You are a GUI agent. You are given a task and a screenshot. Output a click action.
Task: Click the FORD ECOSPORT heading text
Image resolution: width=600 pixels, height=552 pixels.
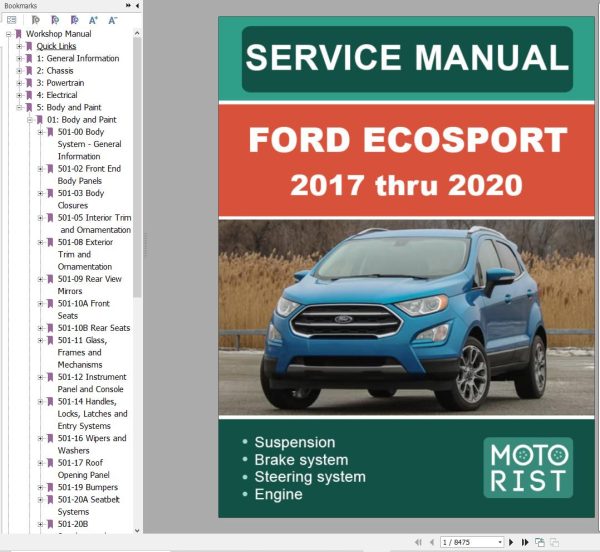coord(408,140)
